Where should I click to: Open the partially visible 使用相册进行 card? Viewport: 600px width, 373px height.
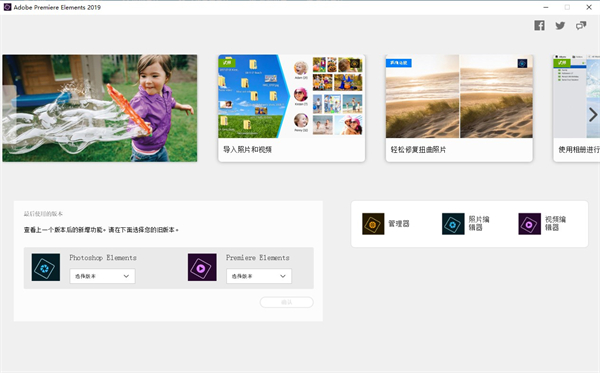pos(577,108)
